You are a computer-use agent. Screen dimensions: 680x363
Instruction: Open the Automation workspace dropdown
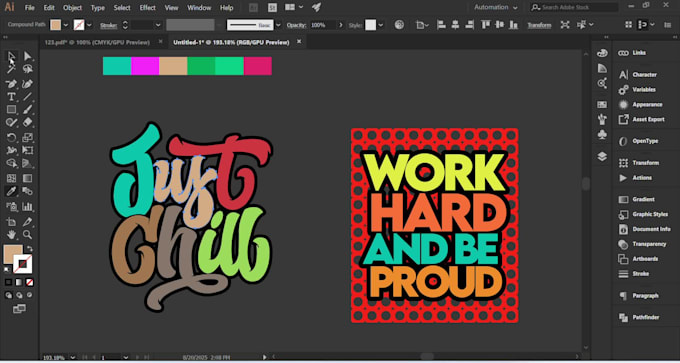(496, 7)
